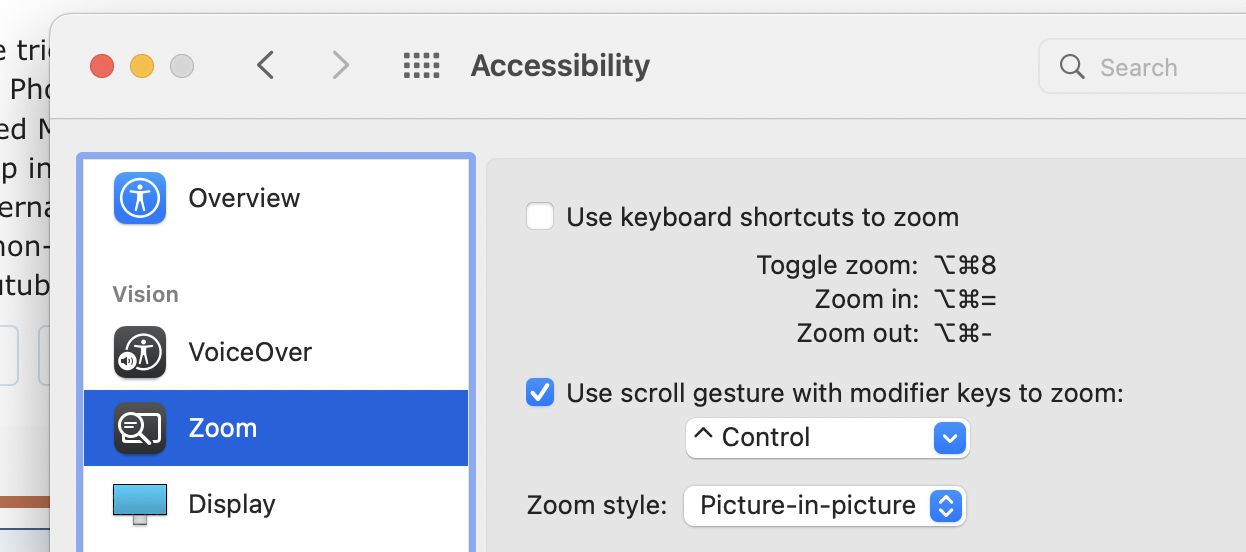Click the Accessibility window title

pyautogui.click(x=560, y=66)
